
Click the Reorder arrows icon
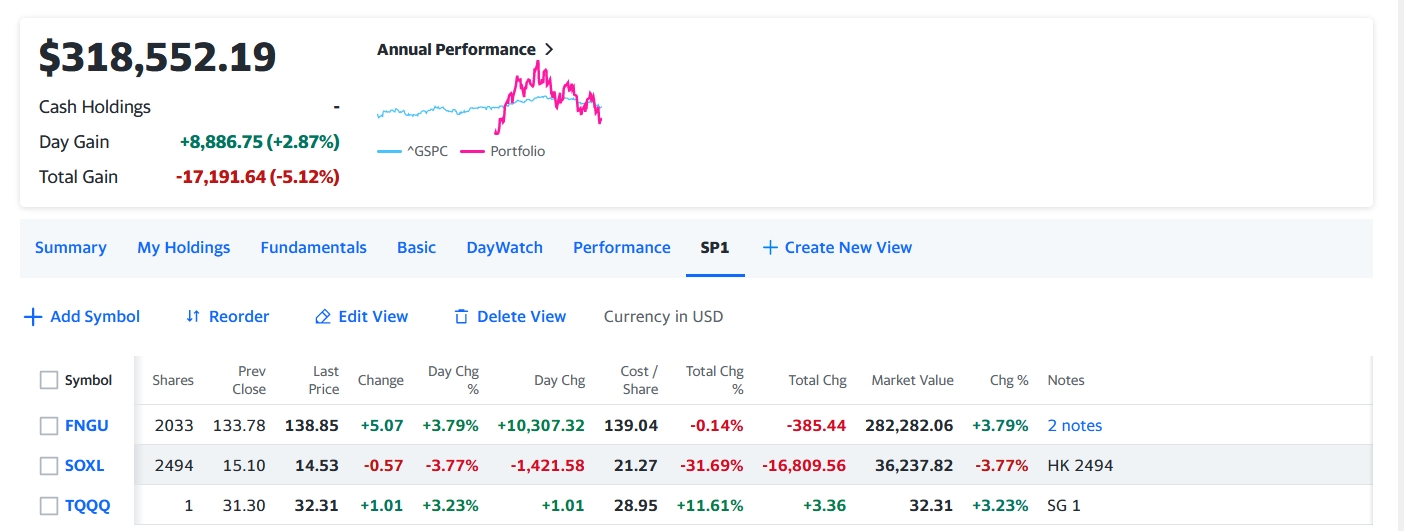193,317
